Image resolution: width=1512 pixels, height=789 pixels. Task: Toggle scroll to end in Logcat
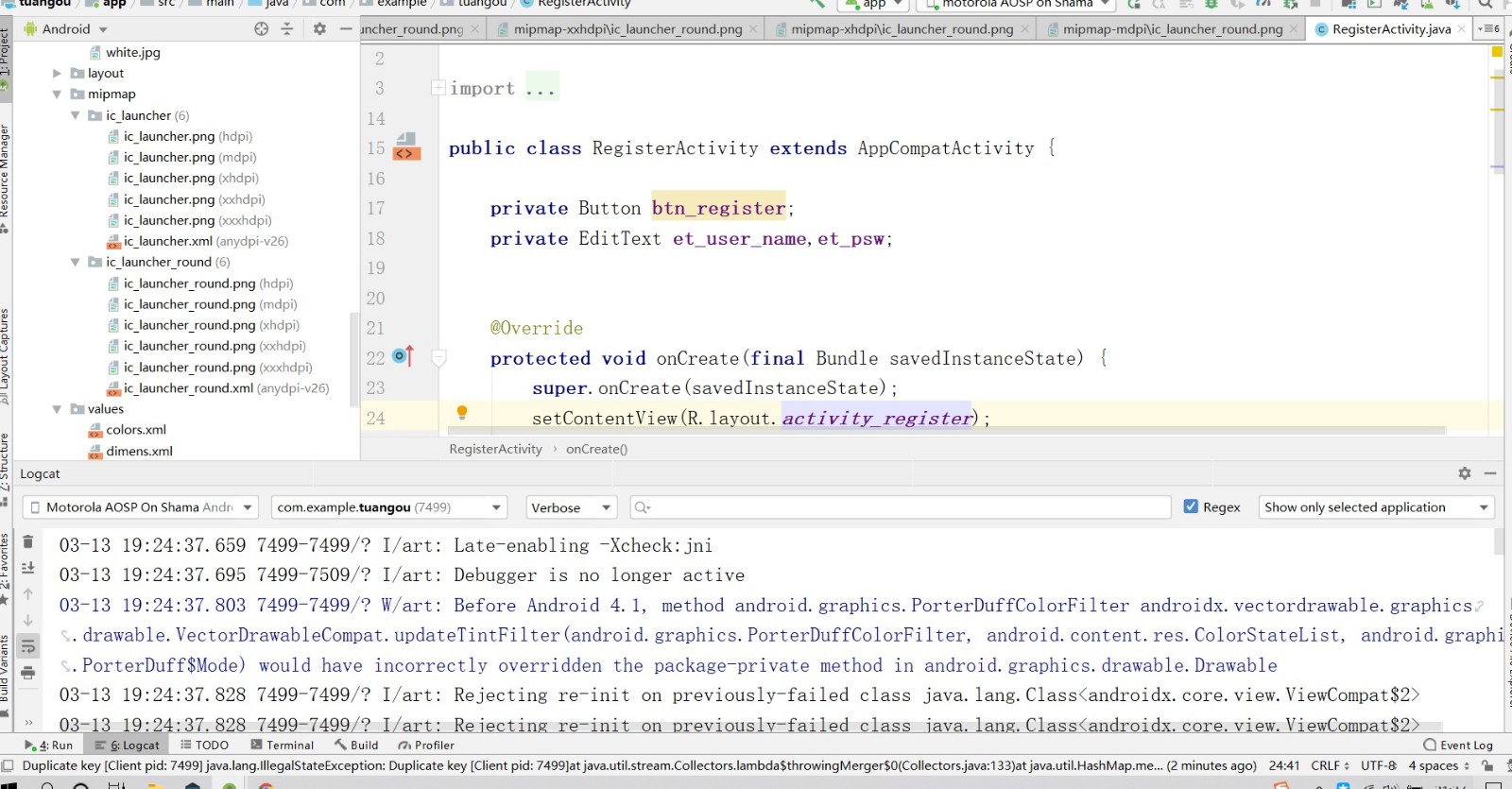point(28,567)
